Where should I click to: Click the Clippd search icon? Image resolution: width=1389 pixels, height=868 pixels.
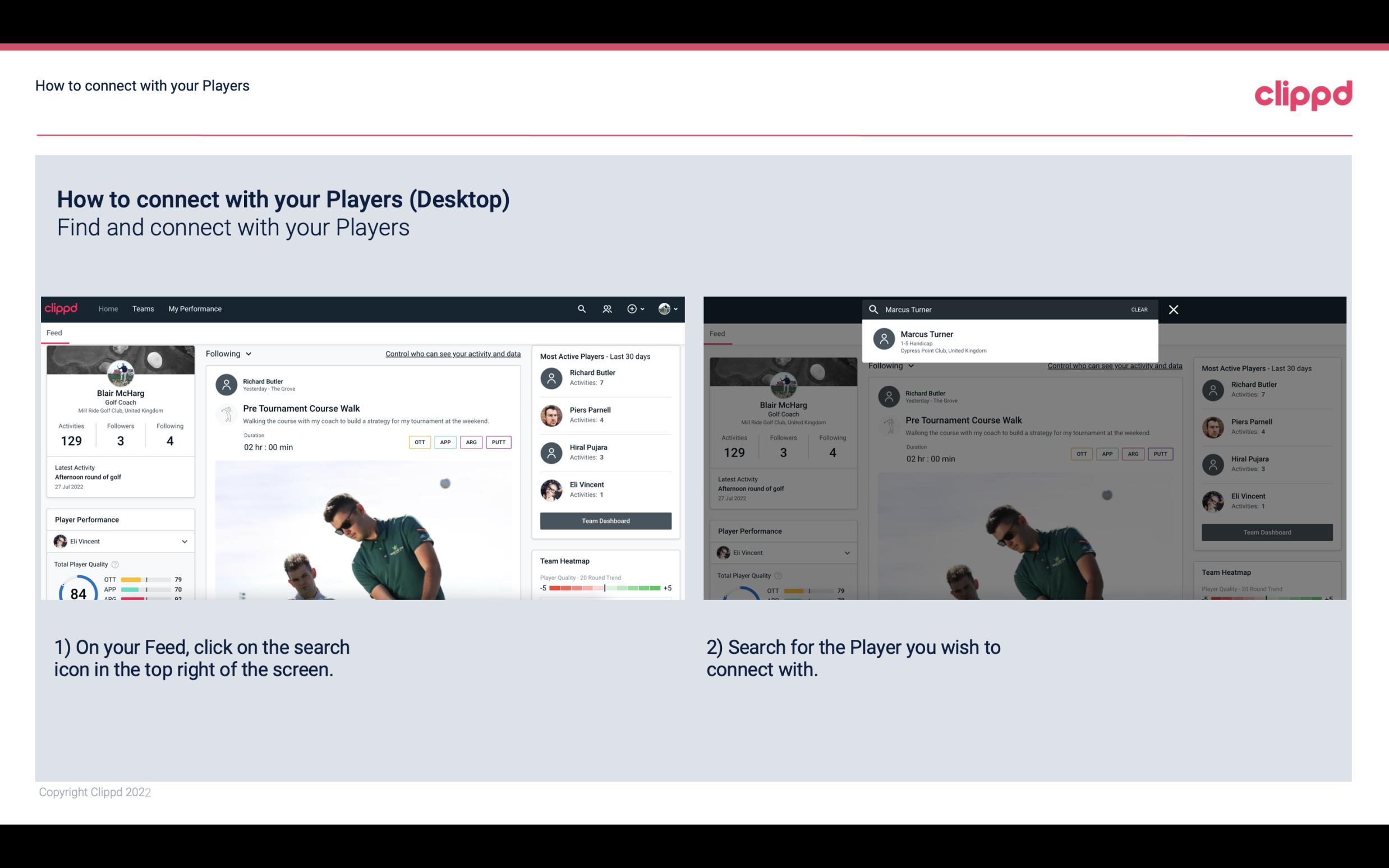click(x=580, y=309)
